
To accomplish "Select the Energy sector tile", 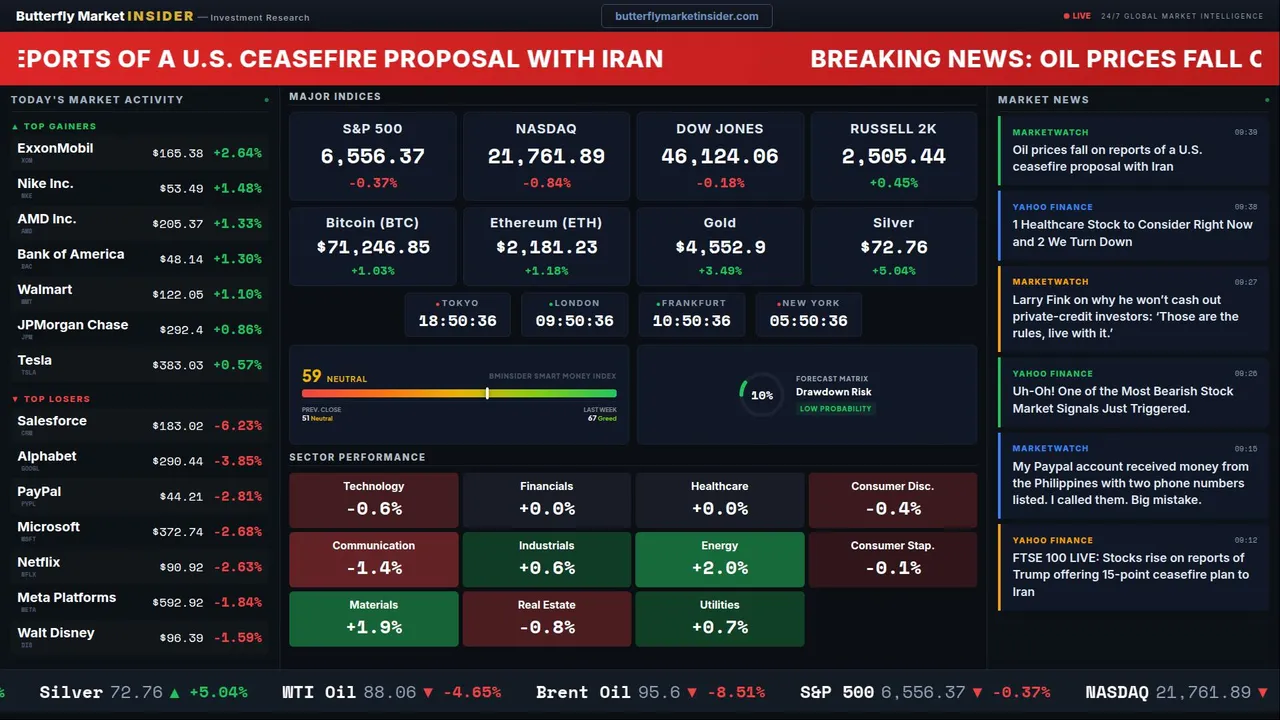I will (x=720, y=559).
